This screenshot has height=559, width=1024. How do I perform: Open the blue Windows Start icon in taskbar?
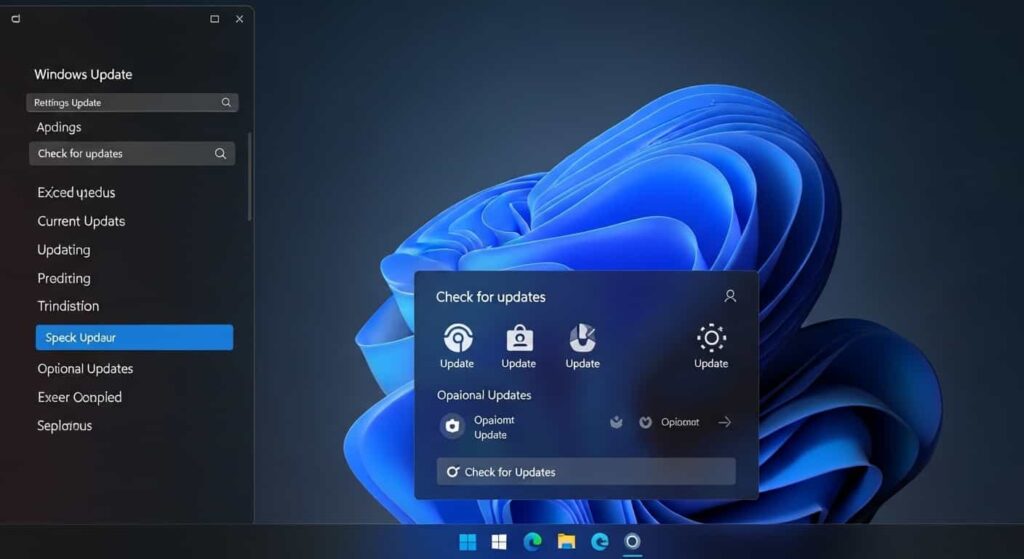click(468, 541)
